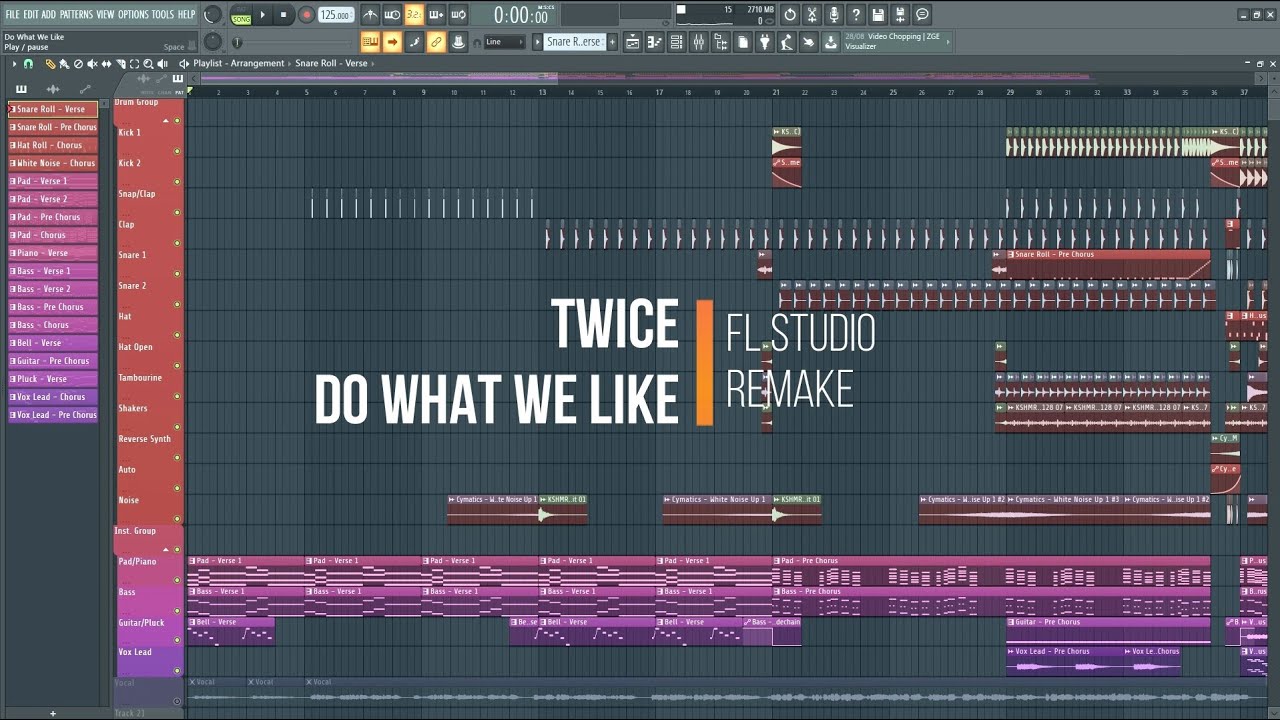Open the Snare R..erse pattern selector

point(574,42)
